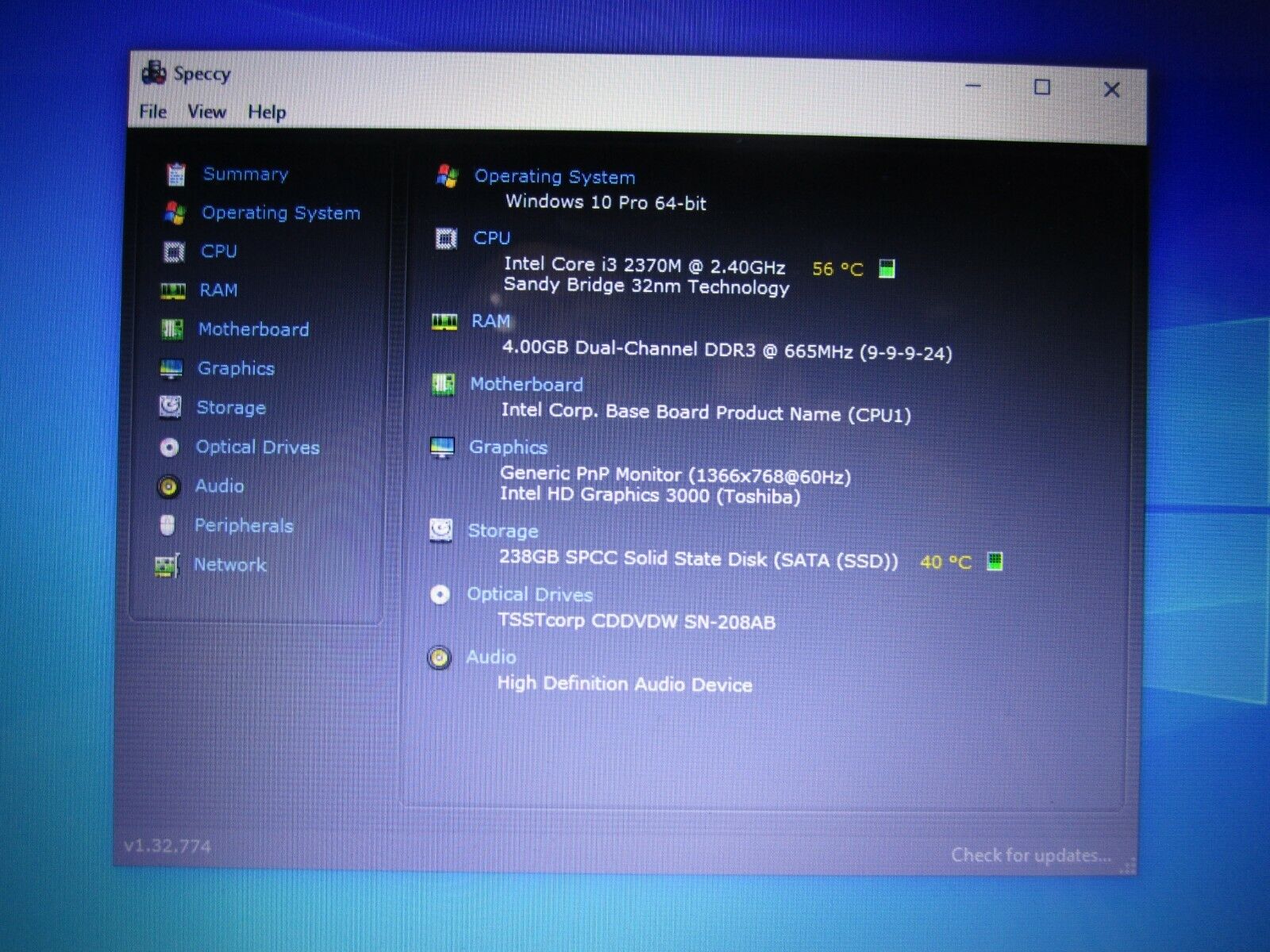Click Optical Drives heading link in summary
1270x952 pixels.
pos(530,595)
